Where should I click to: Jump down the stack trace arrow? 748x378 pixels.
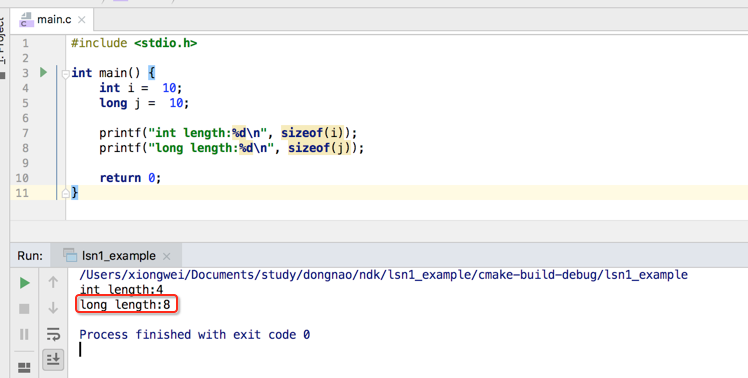(x=53, y=308)
